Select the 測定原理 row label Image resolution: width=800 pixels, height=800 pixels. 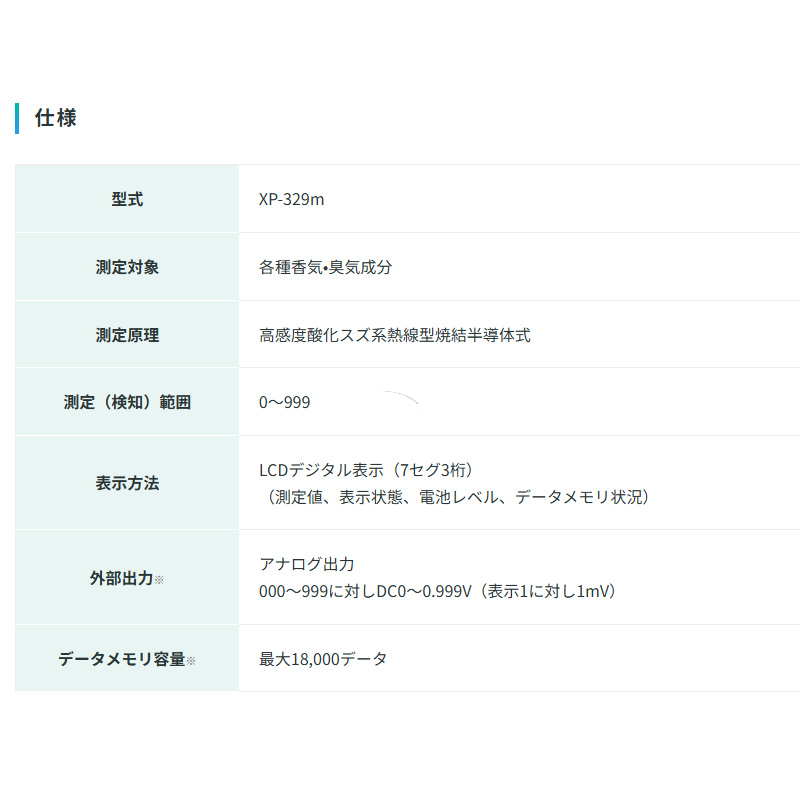click(127, 335)
